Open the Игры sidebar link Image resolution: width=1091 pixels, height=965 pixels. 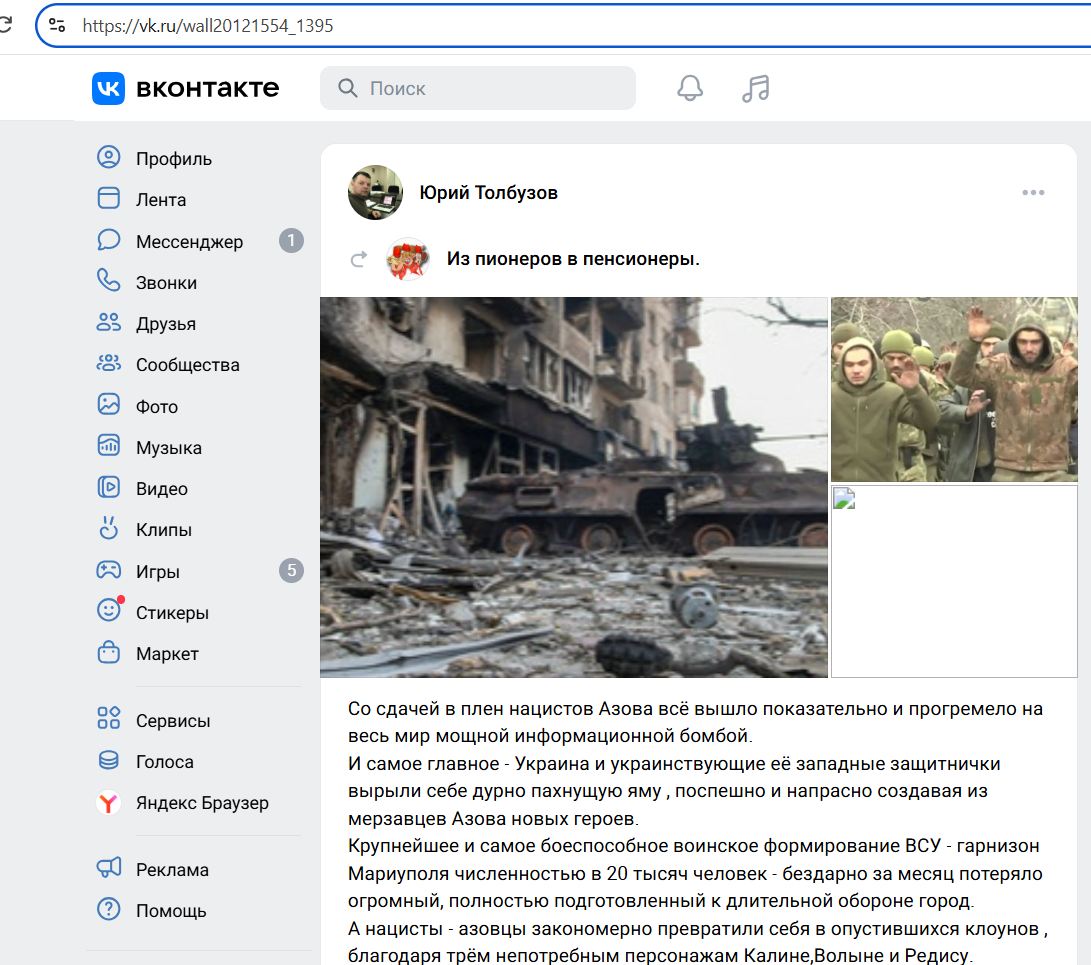point(157,571)
